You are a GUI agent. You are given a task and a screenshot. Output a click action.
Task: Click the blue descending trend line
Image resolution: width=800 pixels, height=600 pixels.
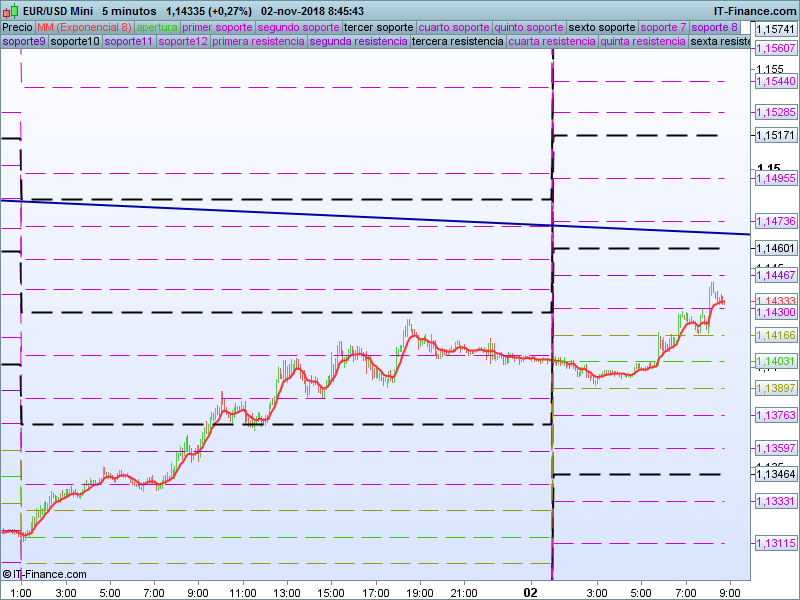pyautogui.click(x=300, y=212)
